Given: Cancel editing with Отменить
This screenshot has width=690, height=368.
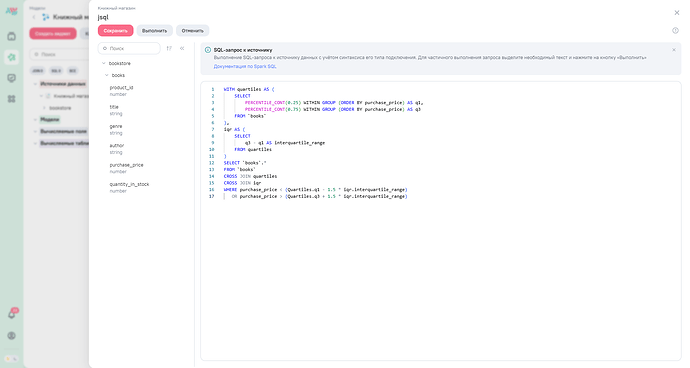Looking at the screenshot, I should click(192, 30).
